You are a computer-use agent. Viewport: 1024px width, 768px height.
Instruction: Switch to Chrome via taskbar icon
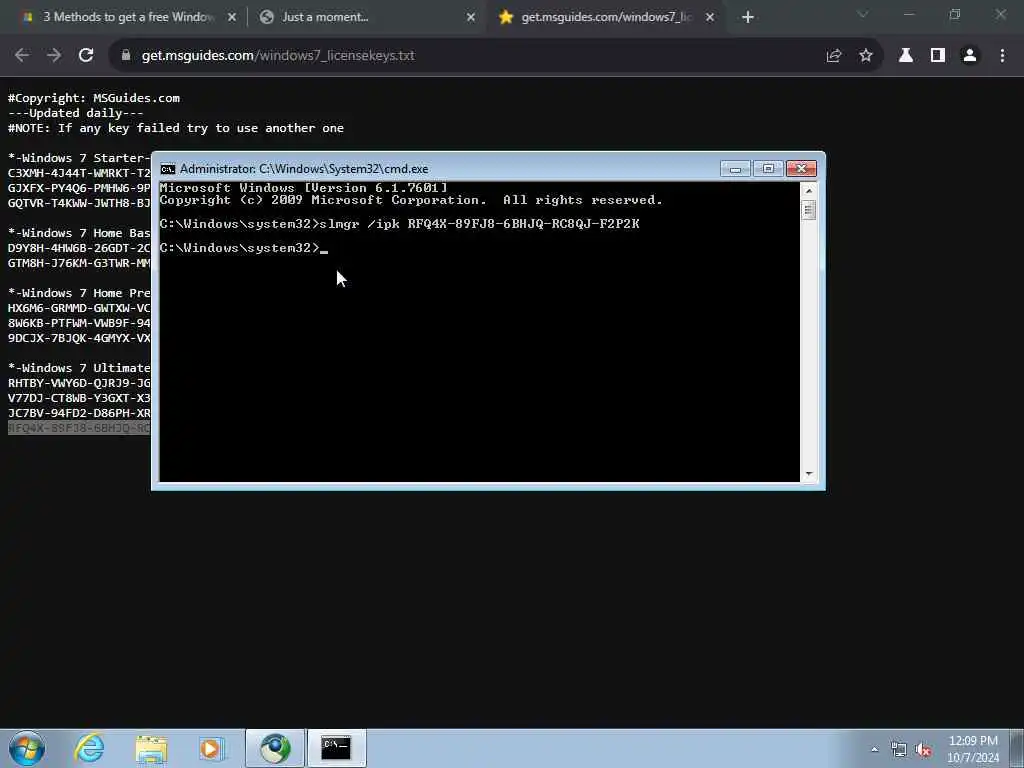coord(275,748)
